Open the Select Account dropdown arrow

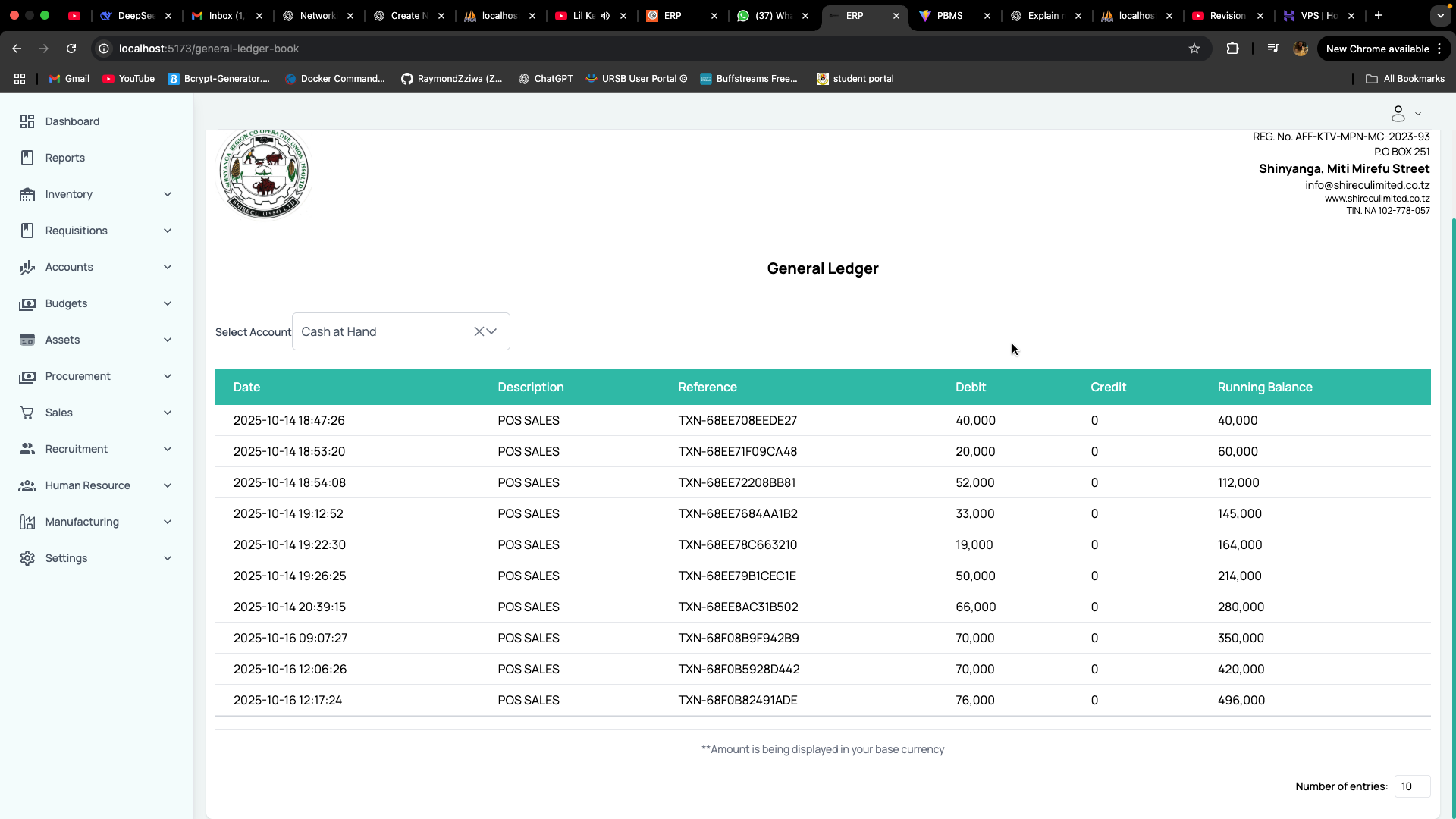492,331
